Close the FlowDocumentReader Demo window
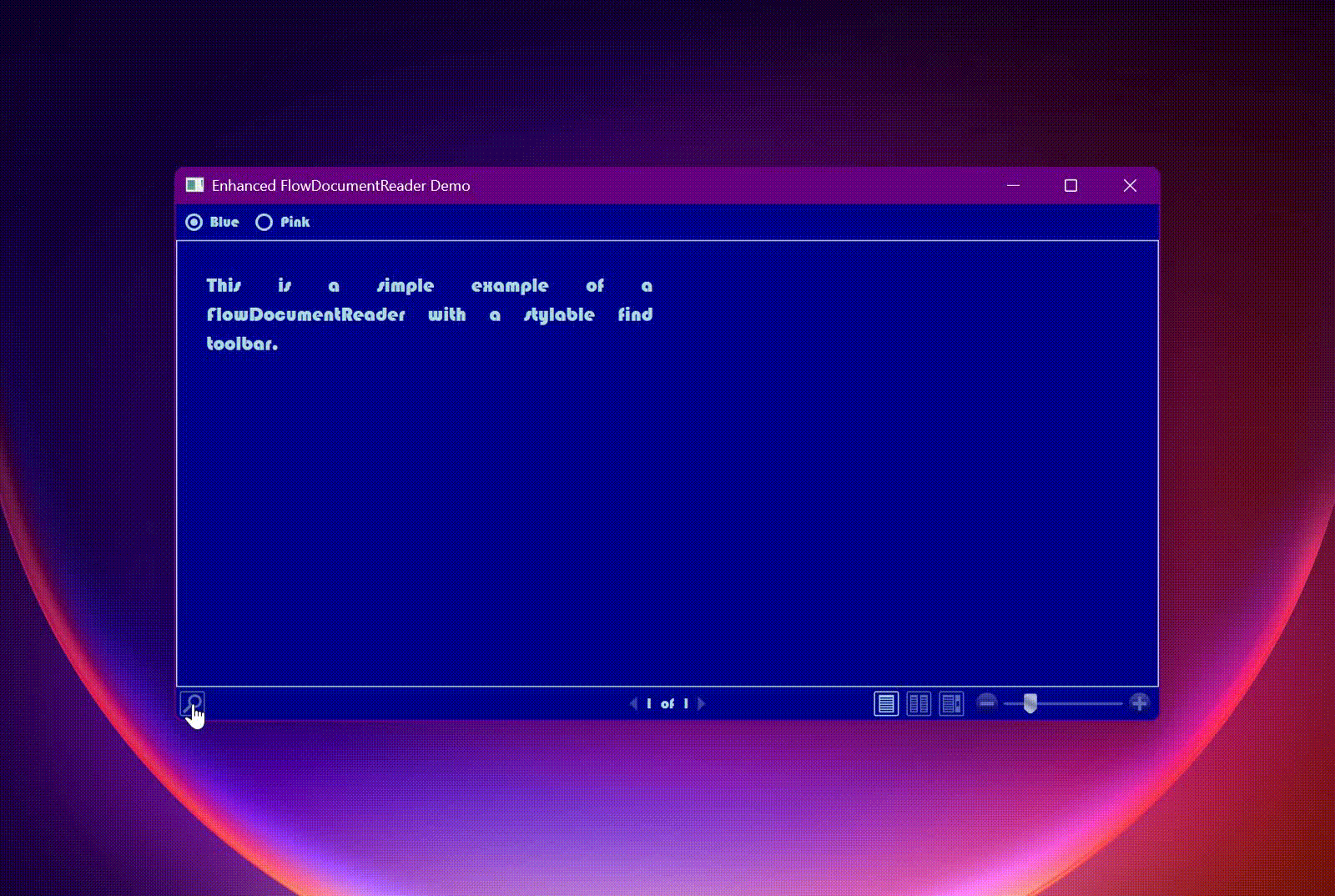Screen dimensions: 1335x896 tap(1130, 185)
